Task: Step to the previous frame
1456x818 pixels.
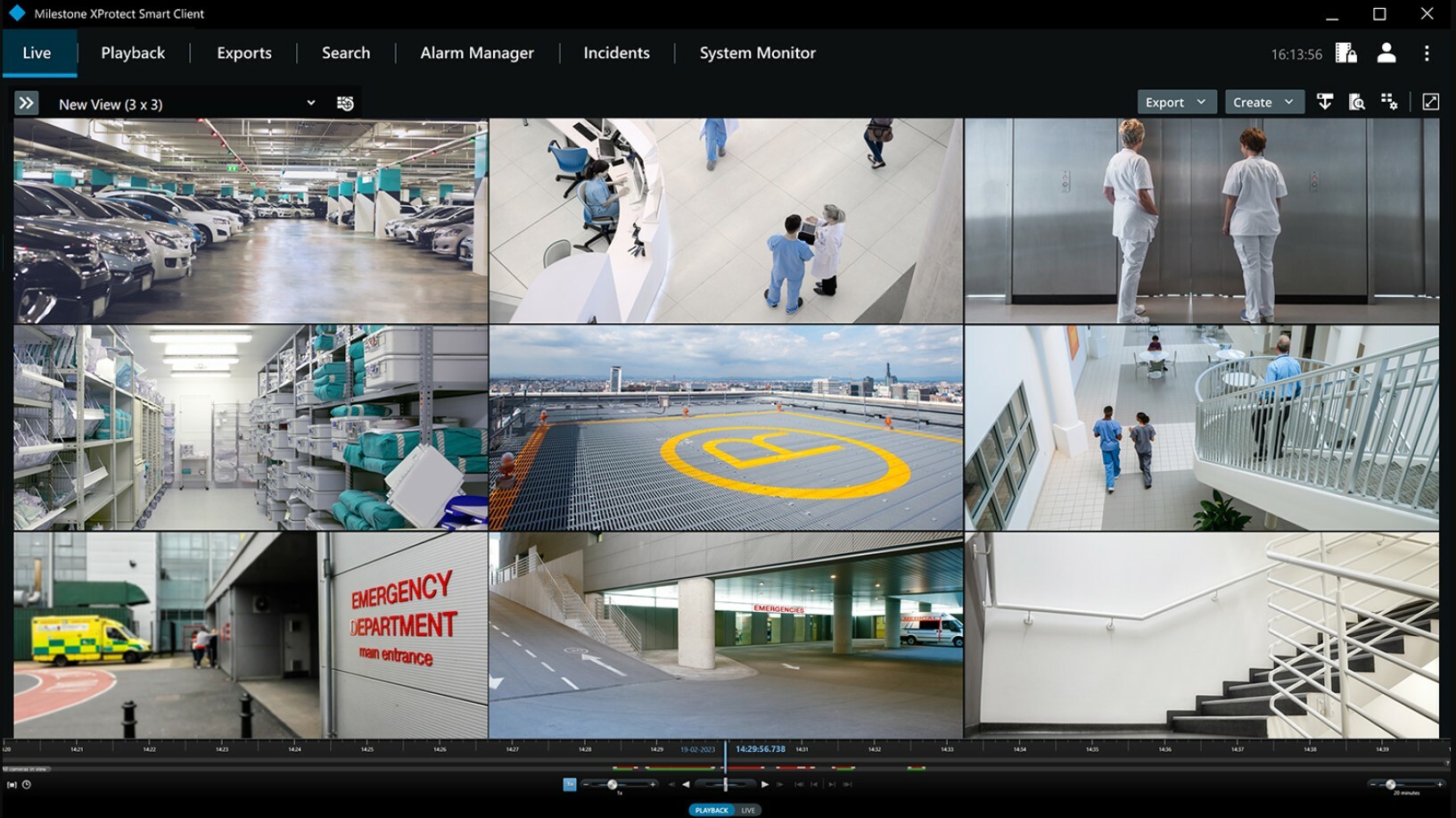Action: (670, 784)
